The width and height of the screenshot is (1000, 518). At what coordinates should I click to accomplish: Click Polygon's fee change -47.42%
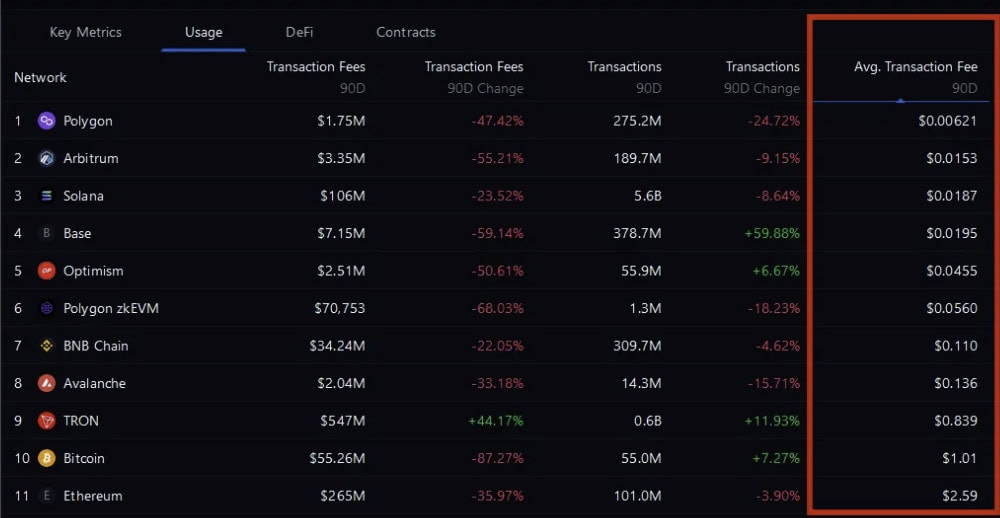pyautogui.click(x=497, y=121)
